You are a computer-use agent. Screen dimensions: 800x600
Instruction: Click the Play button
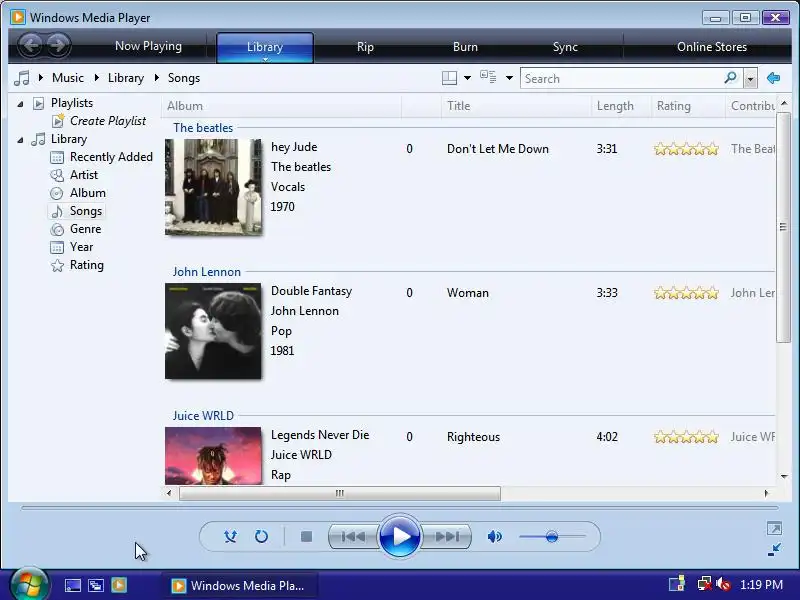tap(399, 536)
